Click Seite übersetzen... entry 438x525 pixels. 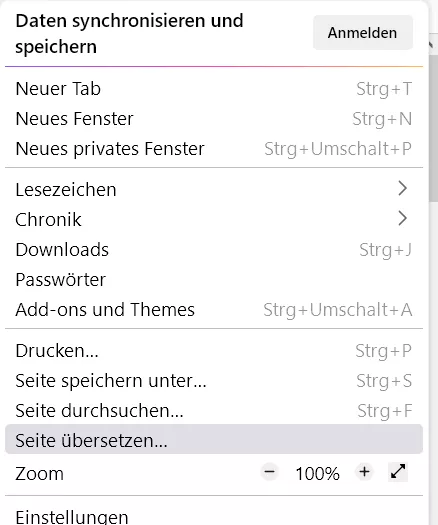pos(214,439)
